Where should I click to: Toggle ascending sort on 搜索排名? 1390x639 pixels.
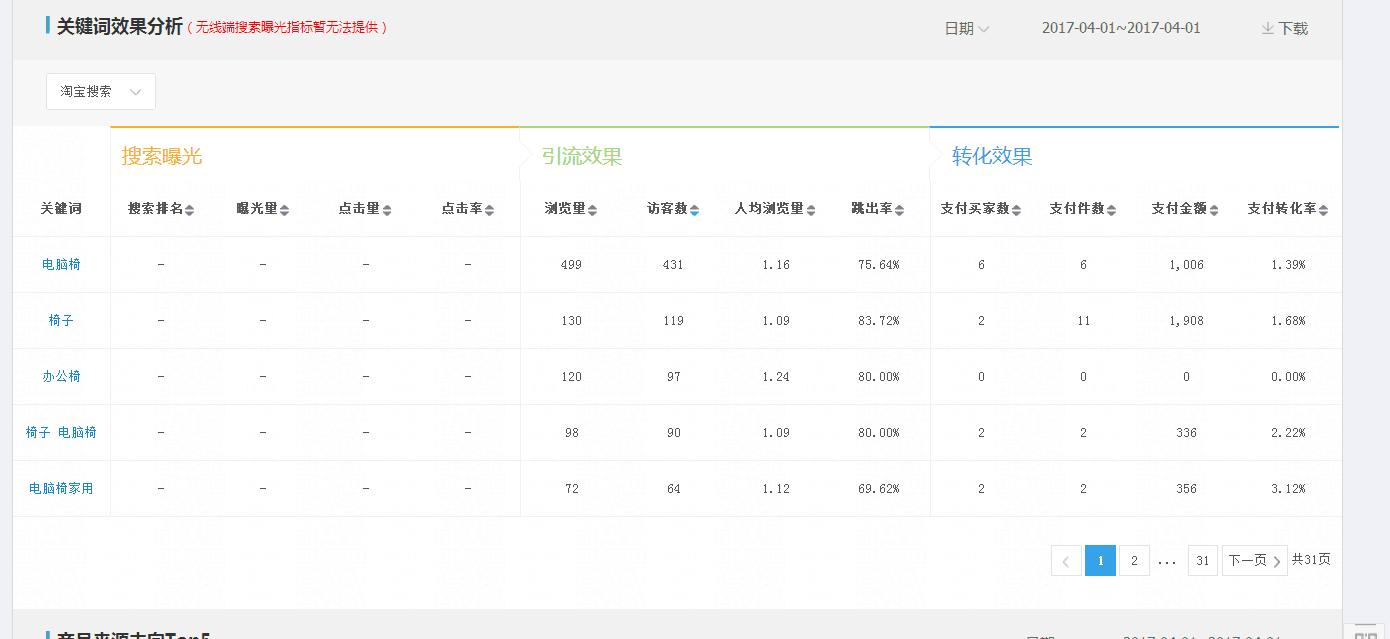(x=188, y=209)
